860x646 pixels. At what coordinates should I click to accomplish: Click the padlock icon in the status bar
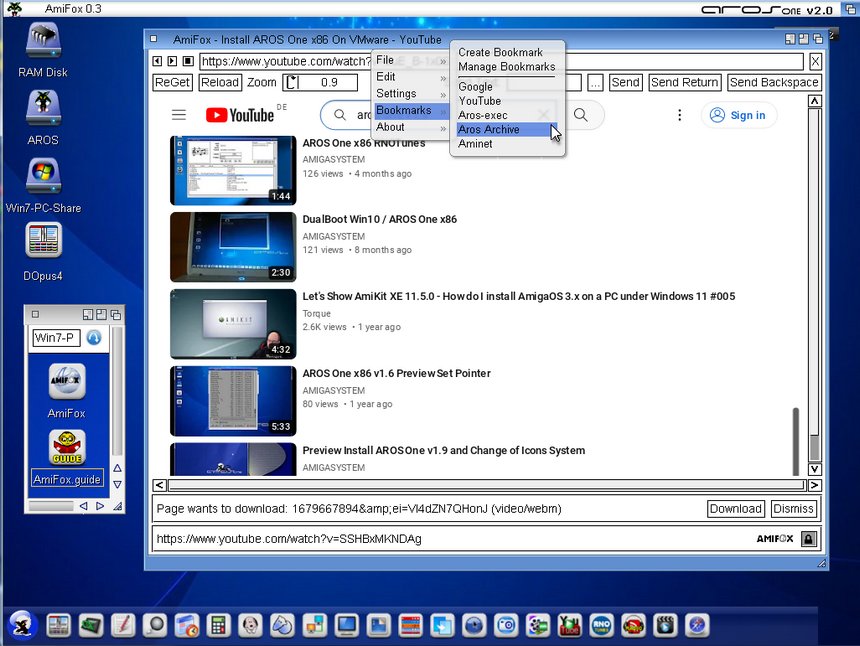click(808, 539)
